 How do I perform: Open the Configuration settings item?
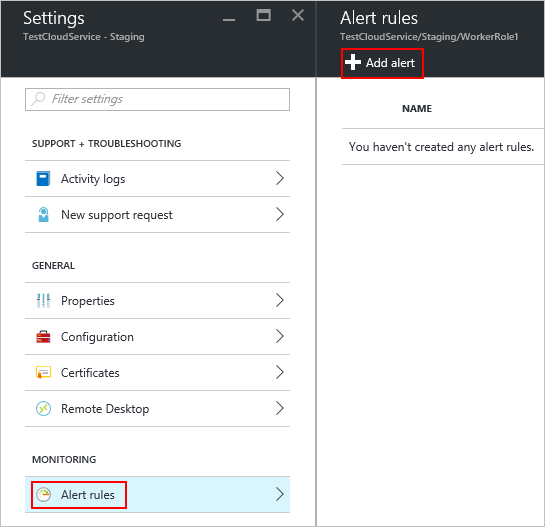tap(157, 337)
